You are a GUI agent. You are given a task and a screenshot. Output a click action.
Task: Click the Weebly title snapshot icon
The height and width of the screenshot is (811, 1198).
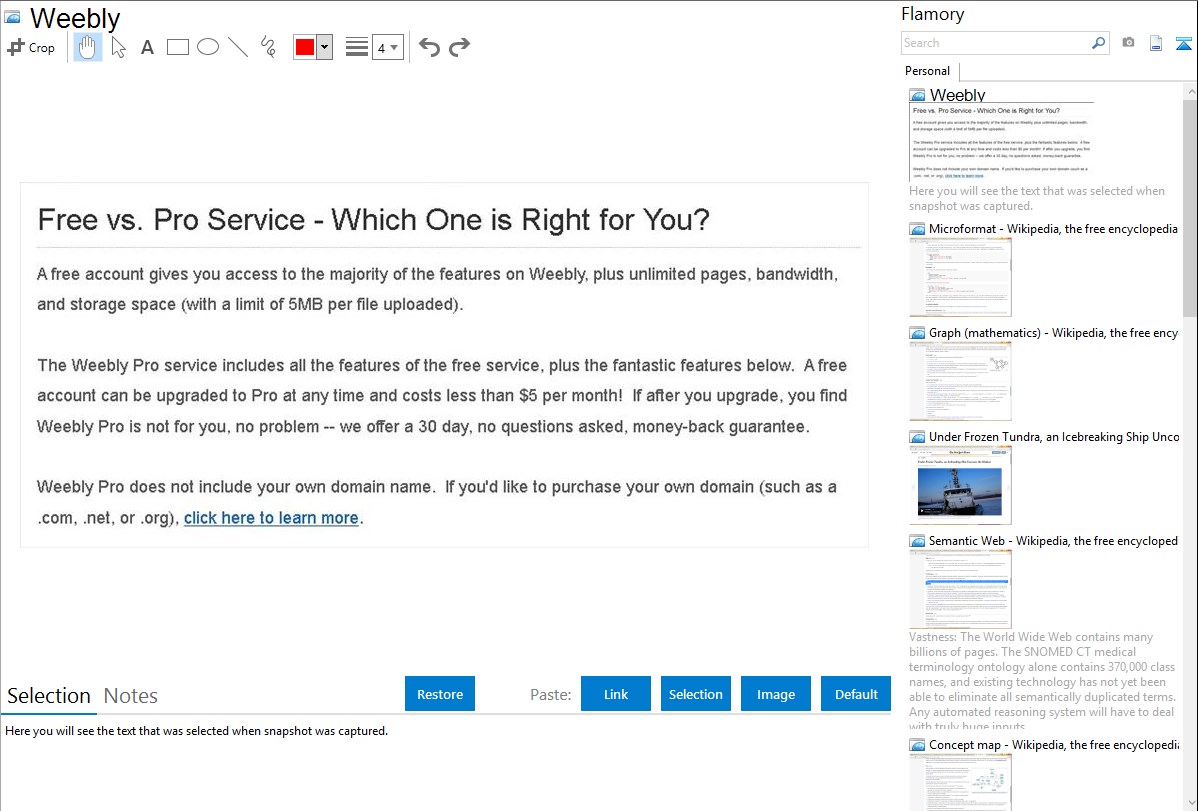pyautogui.click(x=12, y=17)
